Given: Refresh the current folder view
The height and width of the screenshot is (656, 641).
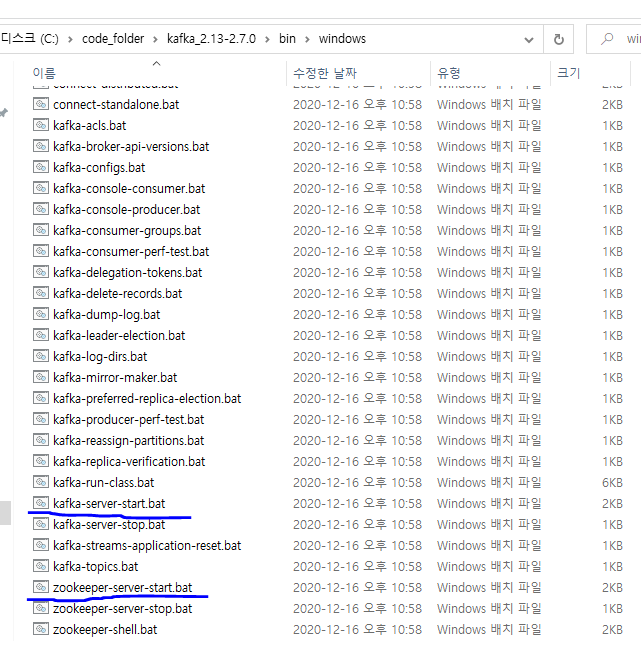Looking at the screenshot, I should [x=559, y=39].
